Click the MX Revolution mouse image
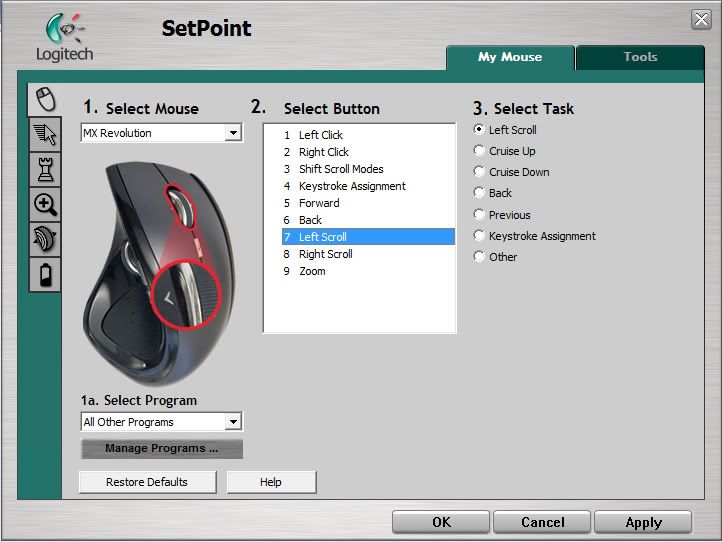Viewport: 722px width, 542px height. [x=159, y=273]
